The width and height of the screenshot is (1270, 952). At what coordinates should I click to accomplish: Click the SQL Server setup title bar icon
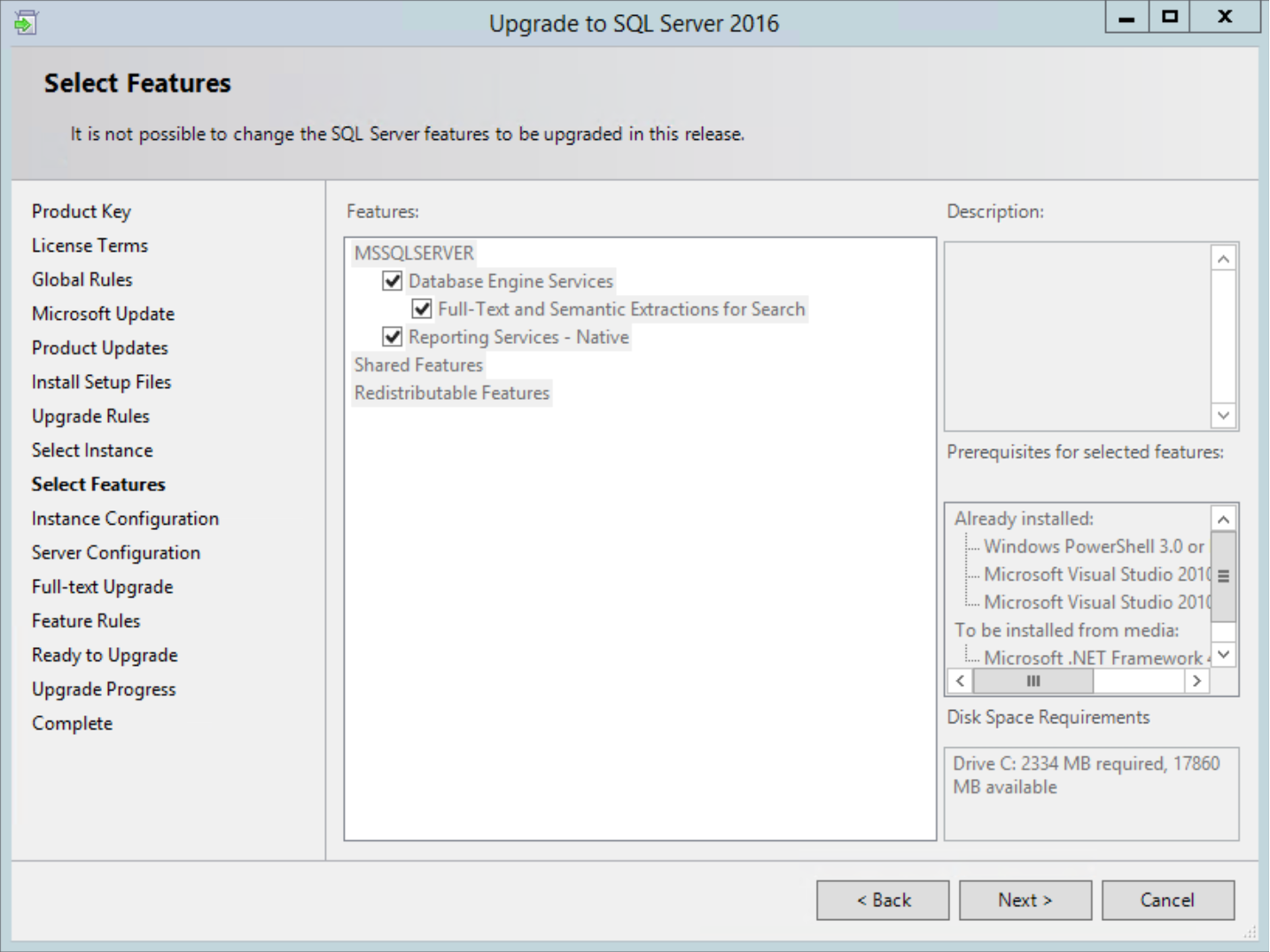(x=26, y=22)
